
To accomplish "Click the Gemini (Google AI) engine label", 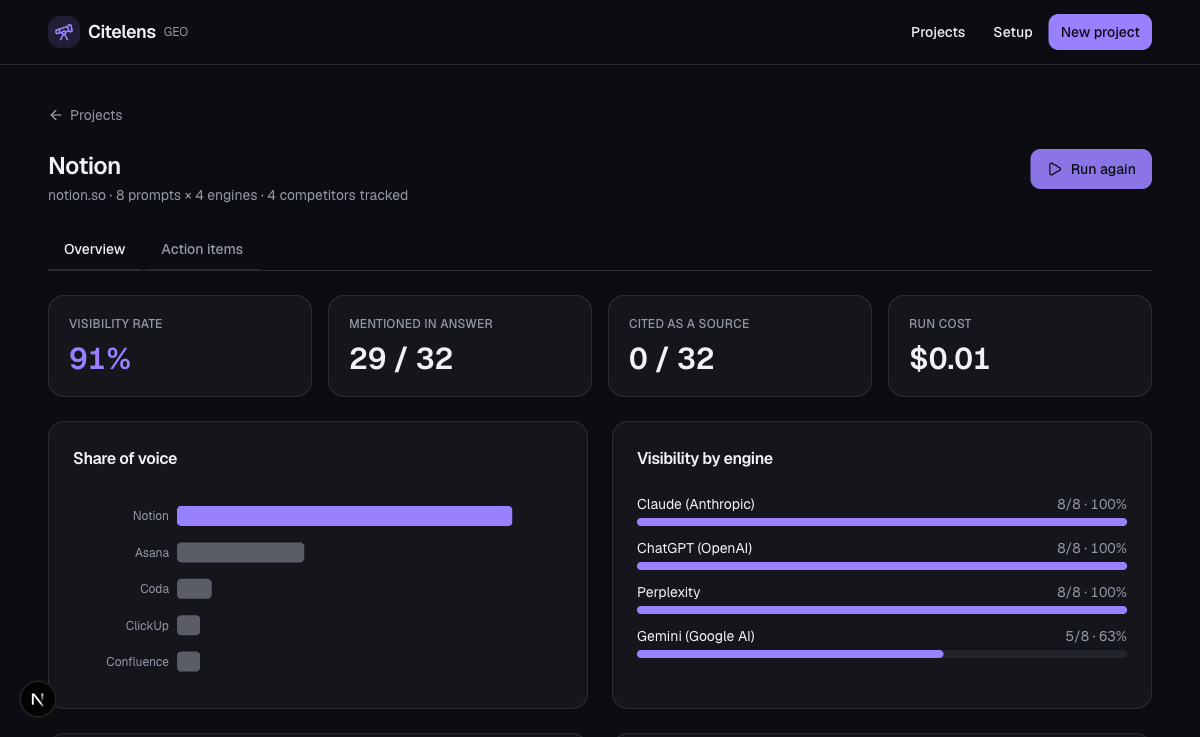I will coord(696,636).
